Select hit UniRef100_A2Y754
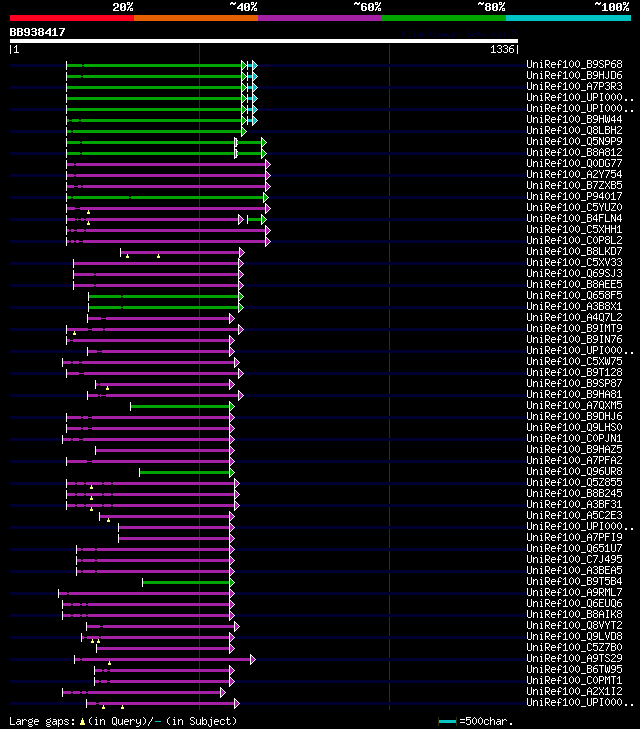640x729 pixels. 574,174
